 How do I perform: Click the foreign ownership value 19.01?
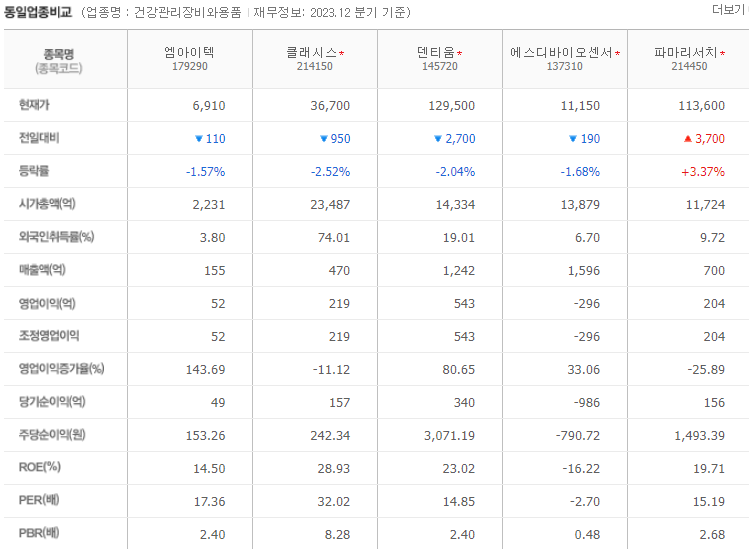pos(459,237)
